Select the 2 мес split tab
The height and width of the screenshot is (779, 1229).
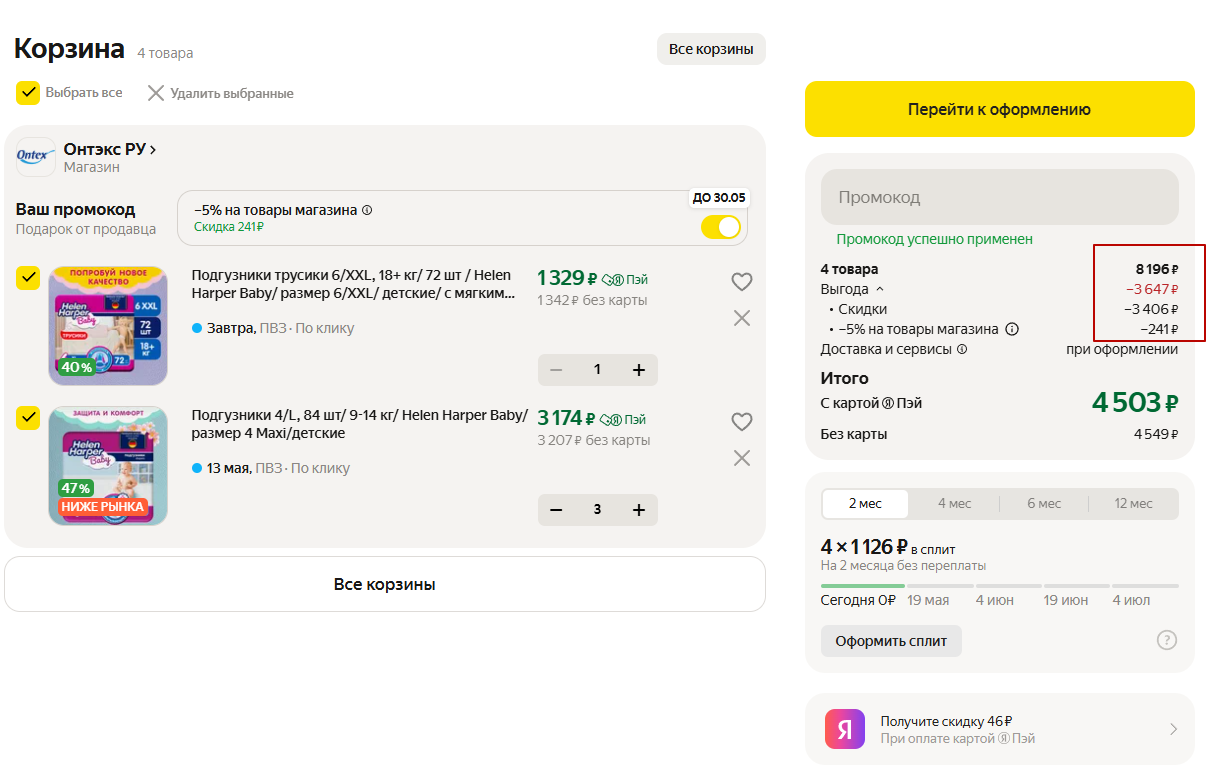865,503
